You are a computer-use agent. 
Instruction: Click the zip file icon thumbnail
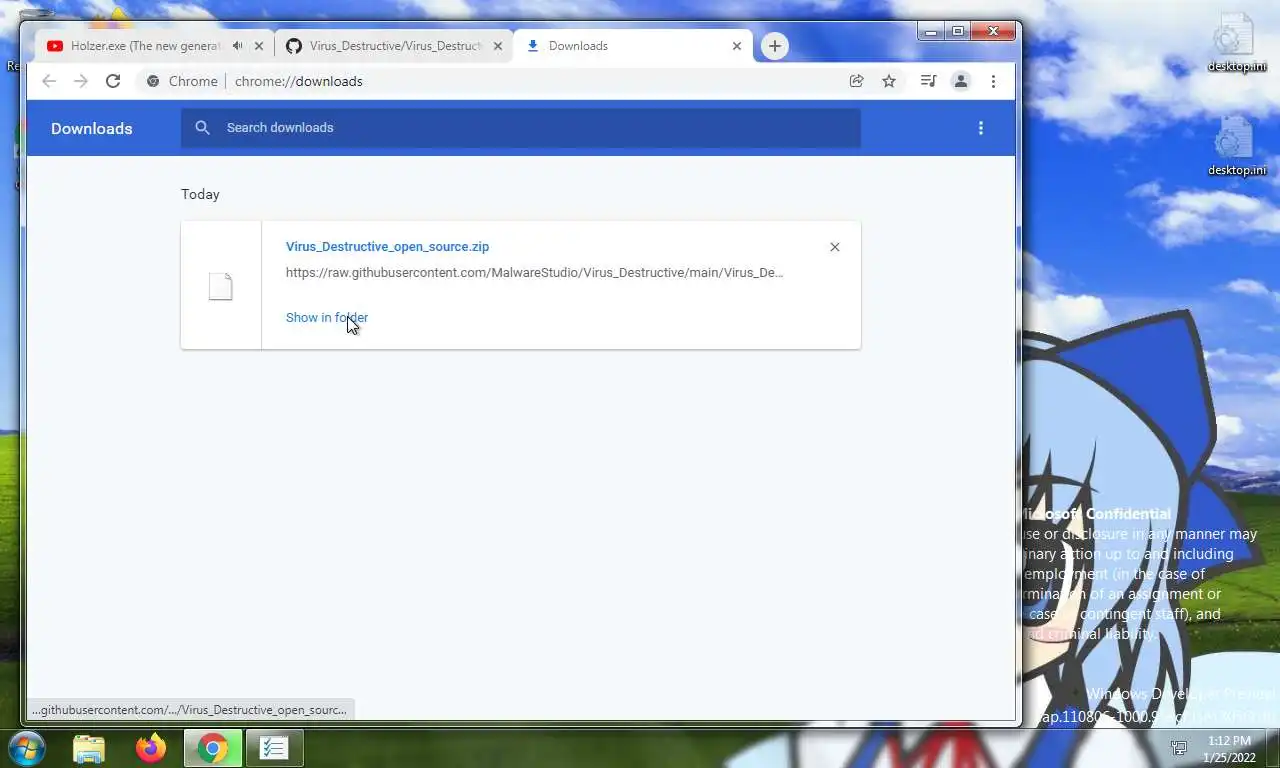click(x=221, y=286)
